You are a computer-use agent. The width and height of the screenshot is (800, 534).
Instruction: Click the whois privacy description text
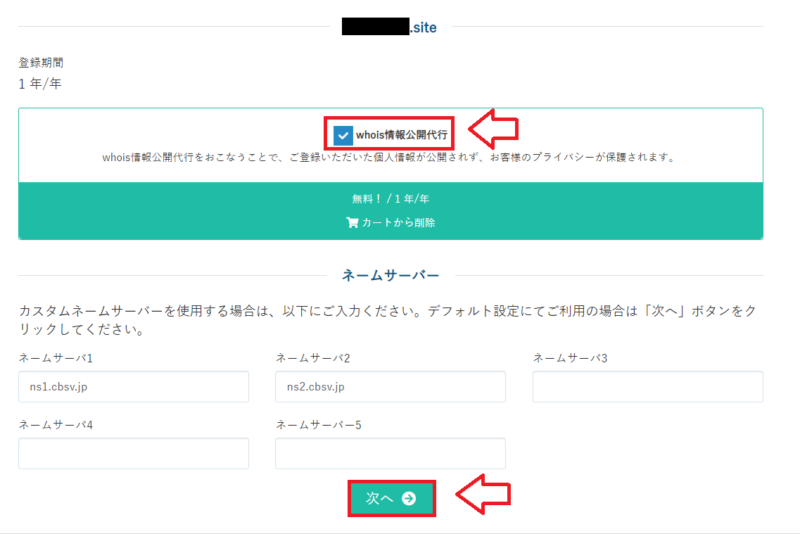[x=389, y=158]
